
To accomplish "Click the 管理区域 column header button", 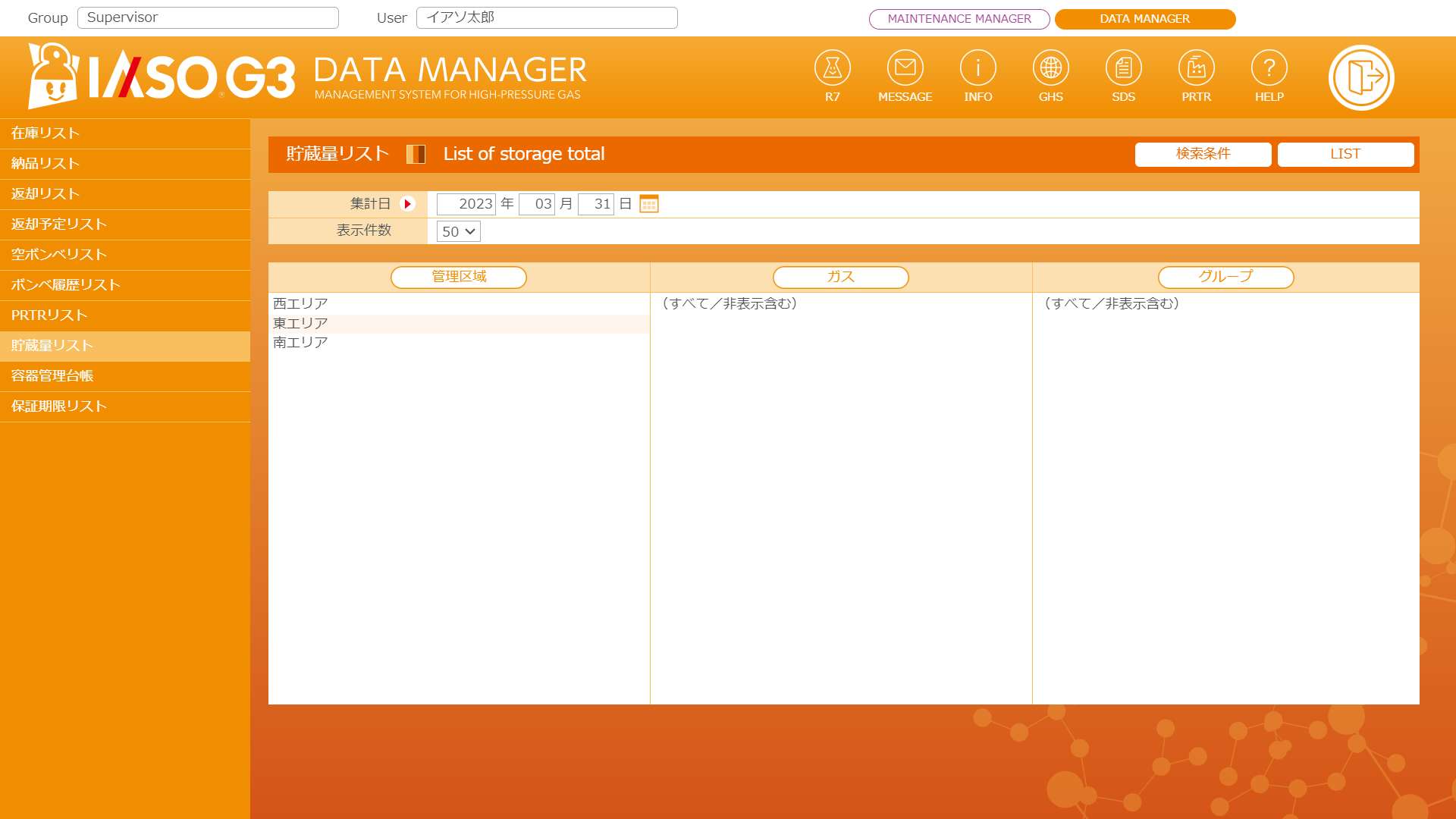I will coord(459,277).
